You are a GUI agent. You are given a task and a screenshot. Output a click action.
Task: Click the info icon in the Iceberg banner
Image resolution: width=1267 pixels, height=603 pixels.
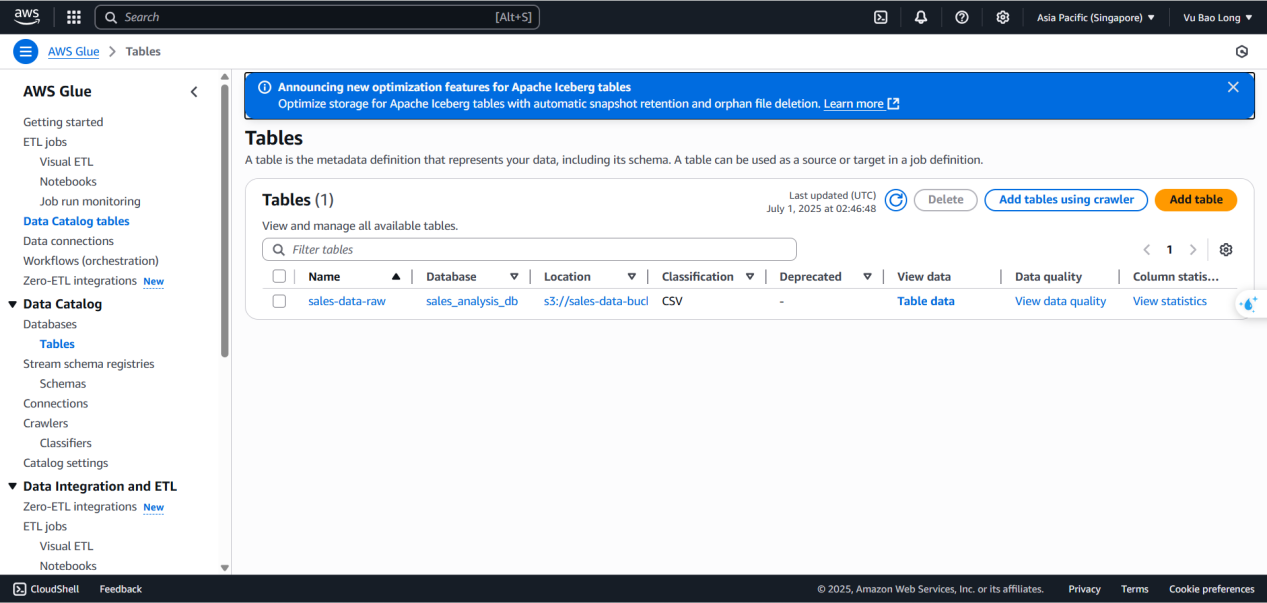tap(265, 87)
